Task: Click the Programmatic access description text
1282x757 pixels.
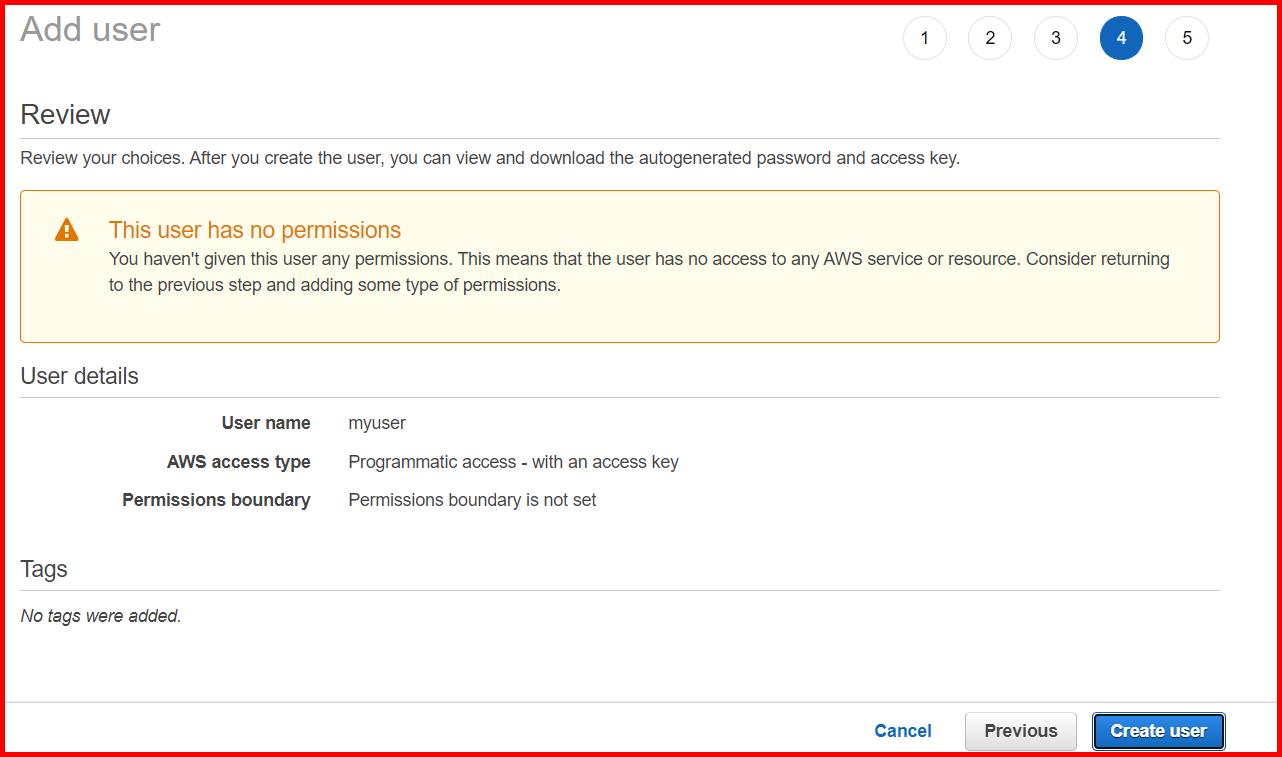Action: pos(513,461)
